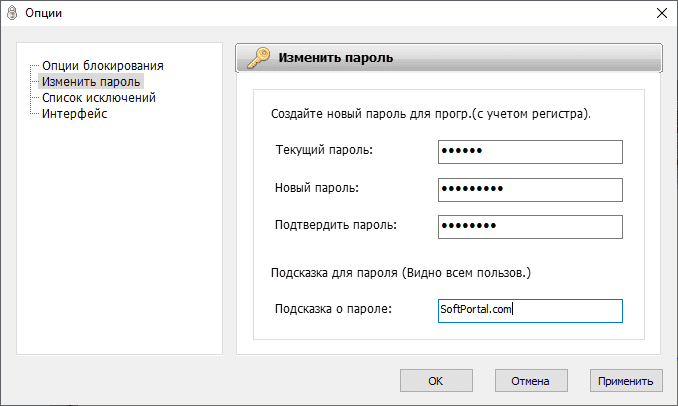Click the Изменить пароль header banner title
Screen dimensions: 678x406
335,58
